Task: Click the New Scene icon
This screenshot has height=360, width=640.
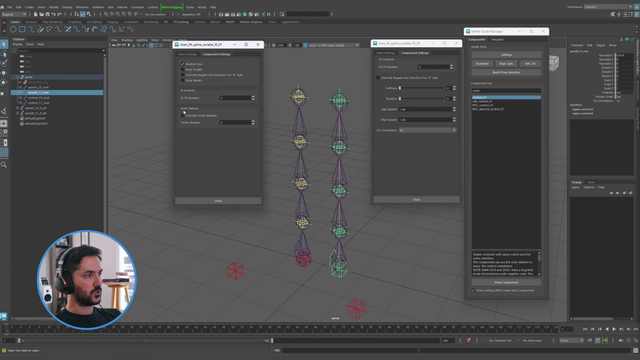Action: (x=36, y=14)
